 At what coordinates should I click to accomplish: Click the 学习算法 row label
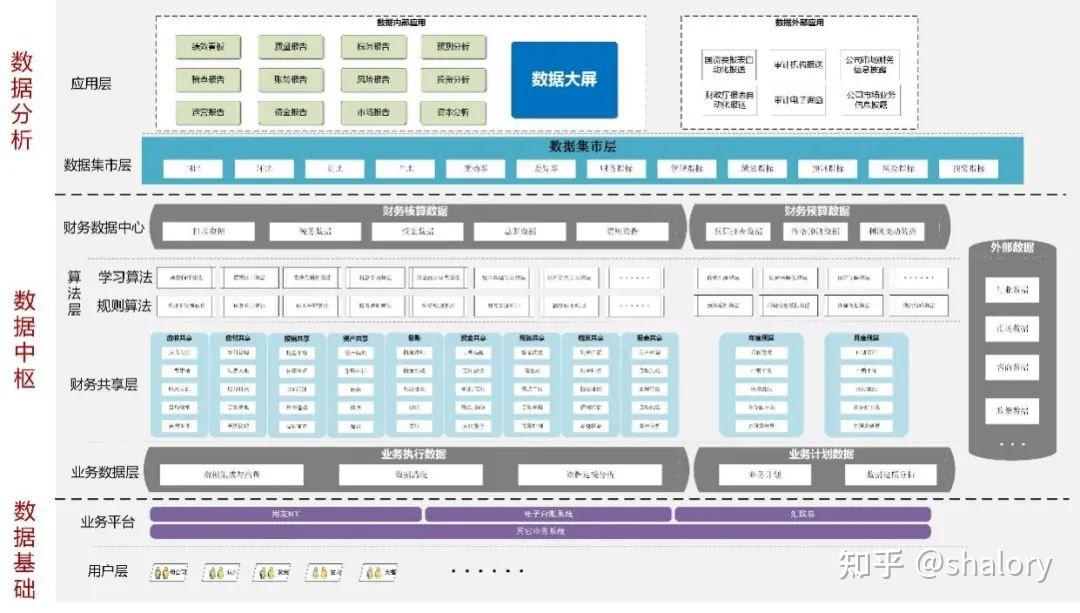125,277
